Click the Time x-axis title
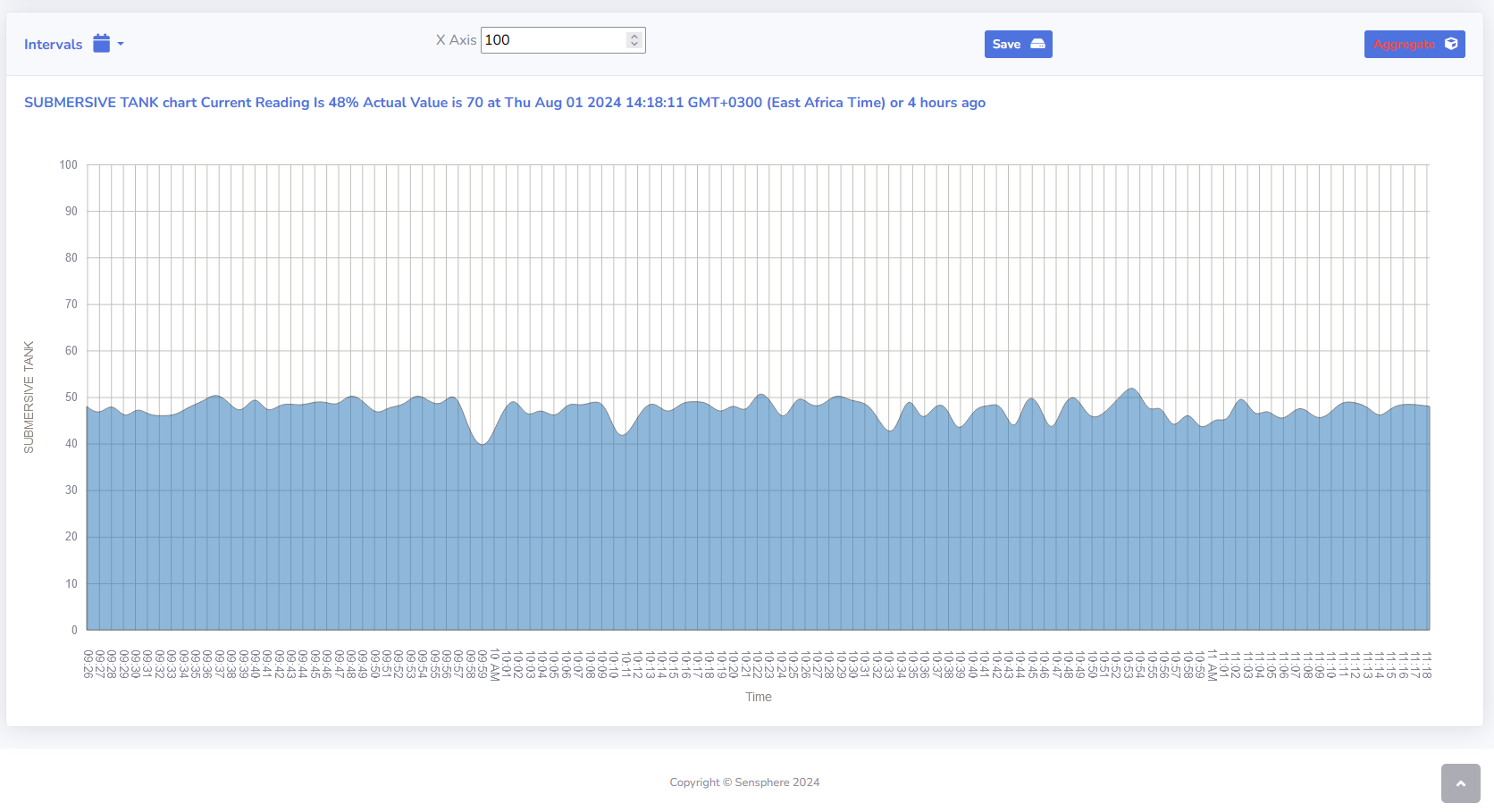 758,697
